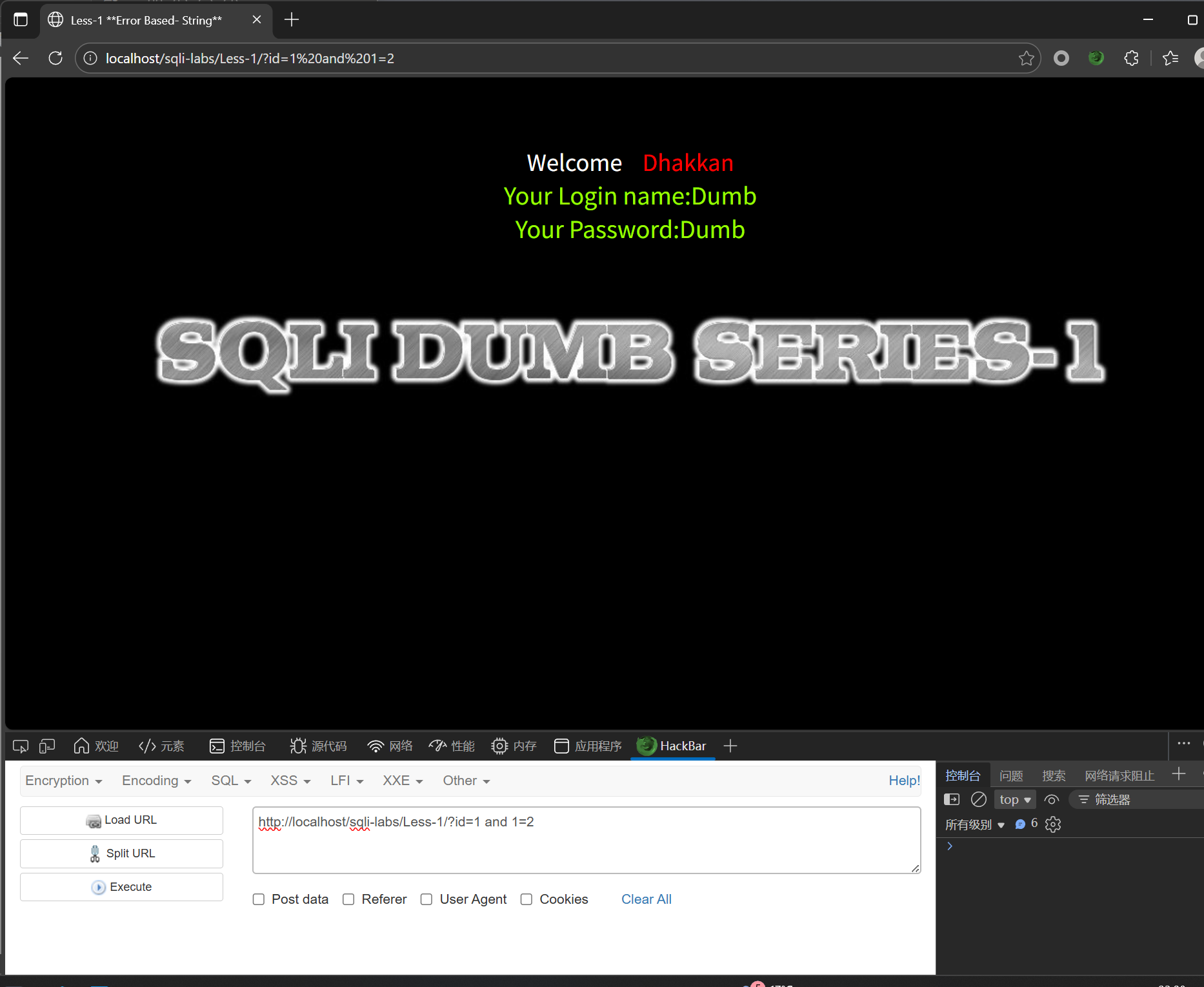Add more tools to DevTools tab bar
The height and width of the screenshot is (987, 1204).
tap(730, 746)
